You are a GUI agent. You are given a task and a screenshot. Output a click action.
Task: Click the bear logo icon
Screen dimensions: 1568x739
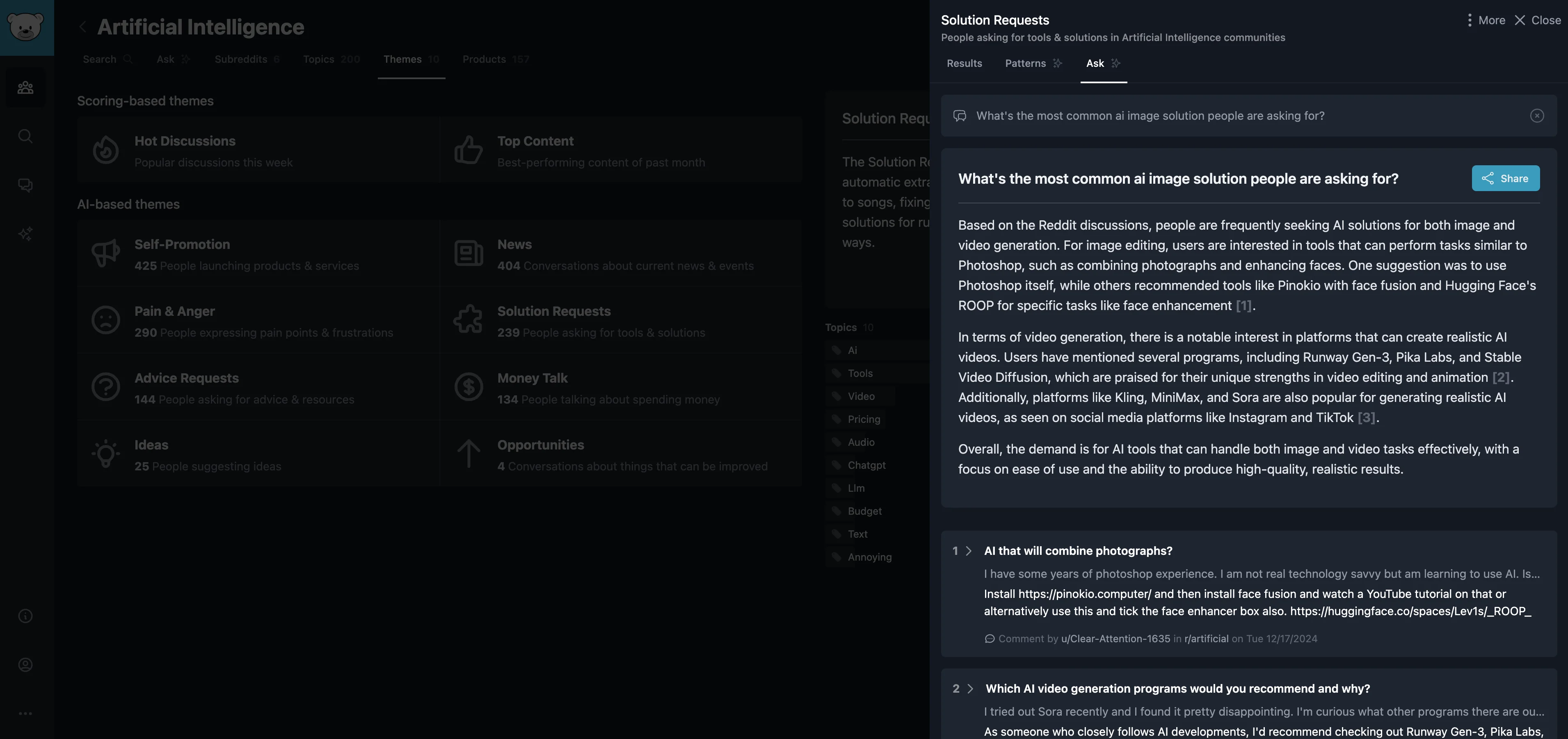pos(25,27)
